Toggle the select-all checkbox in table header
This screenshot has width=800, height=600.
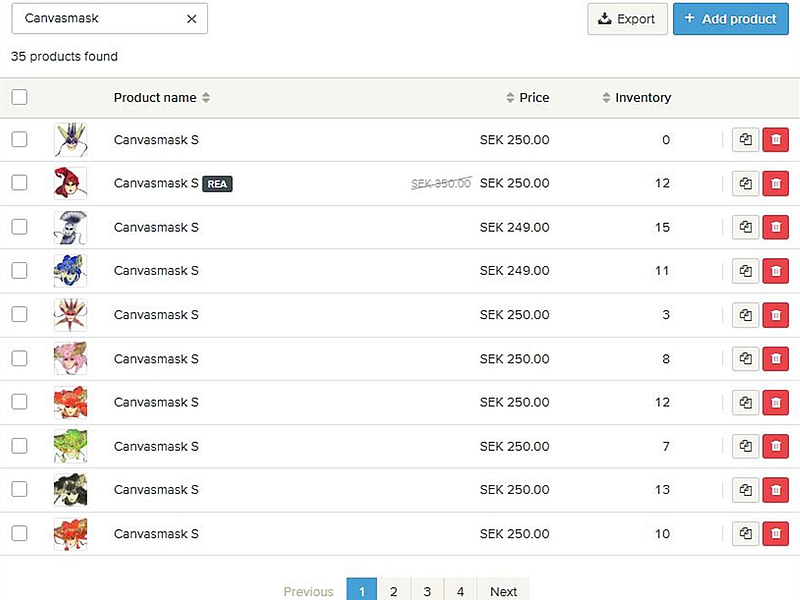[x=20, y=97]
